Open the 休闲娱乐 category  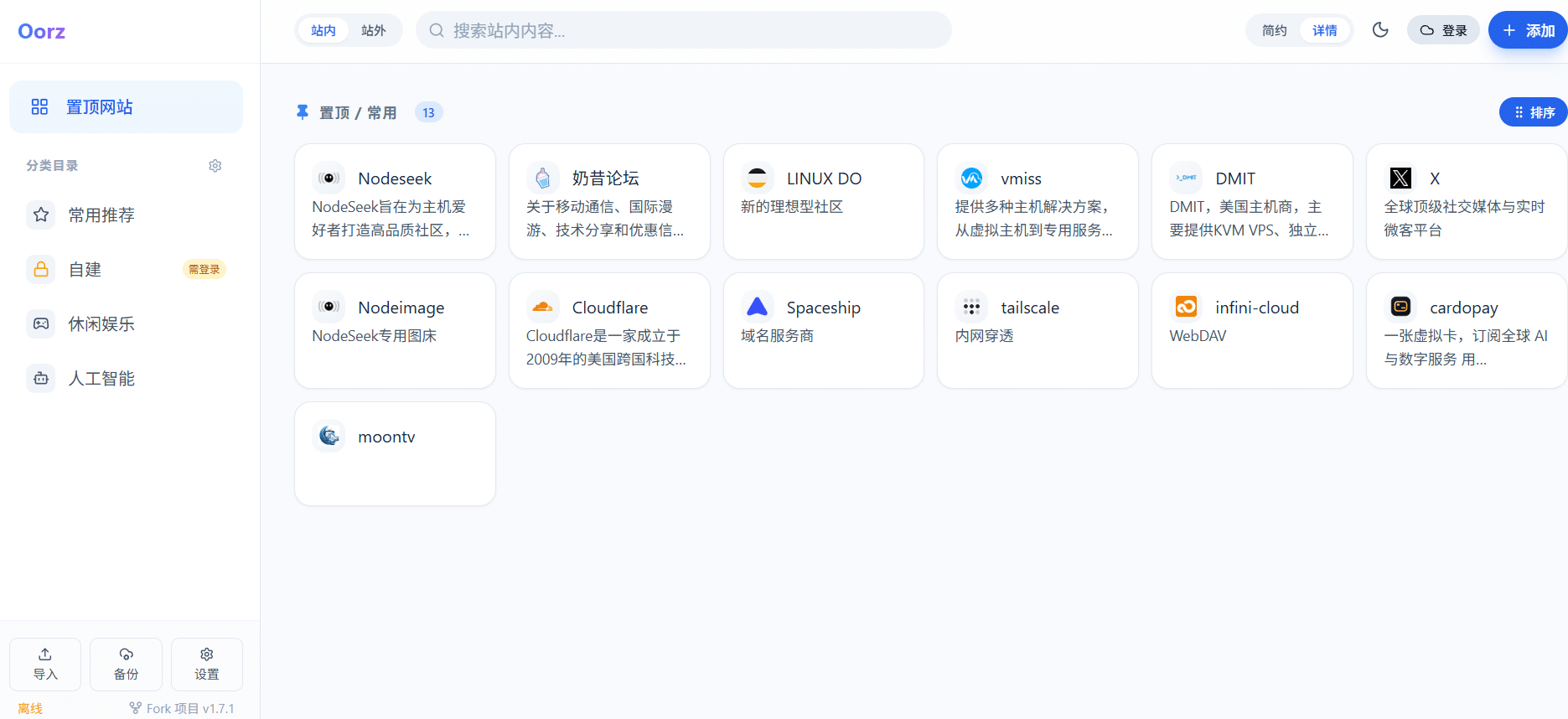pos(127,324)
